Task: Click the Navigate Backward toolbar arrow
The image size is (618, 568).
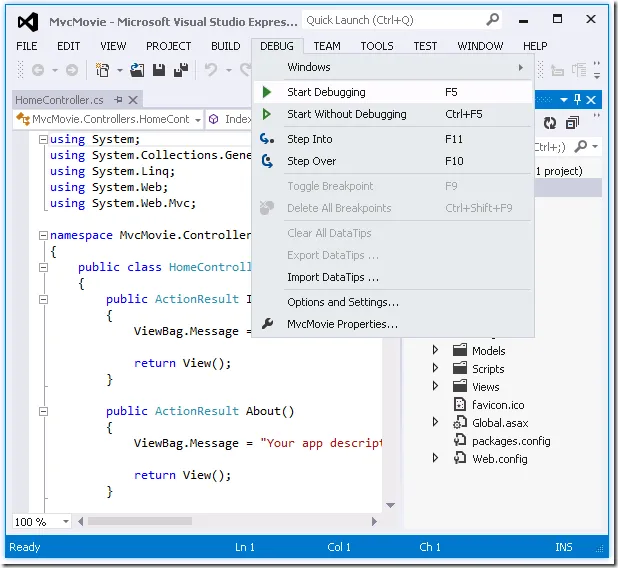Action: [38, 70]
